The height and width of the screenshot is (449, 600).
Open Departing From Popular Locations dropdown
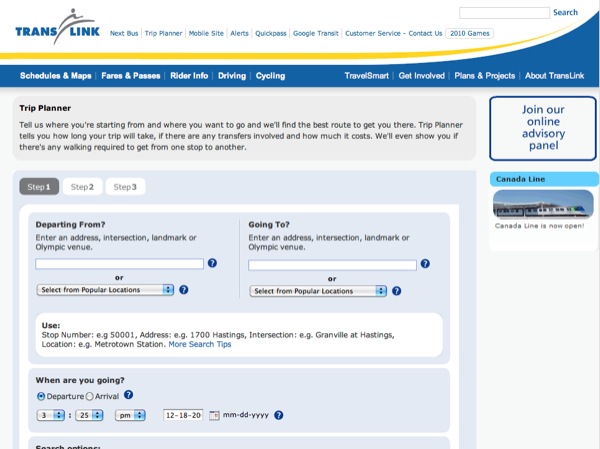click(105, 290)
